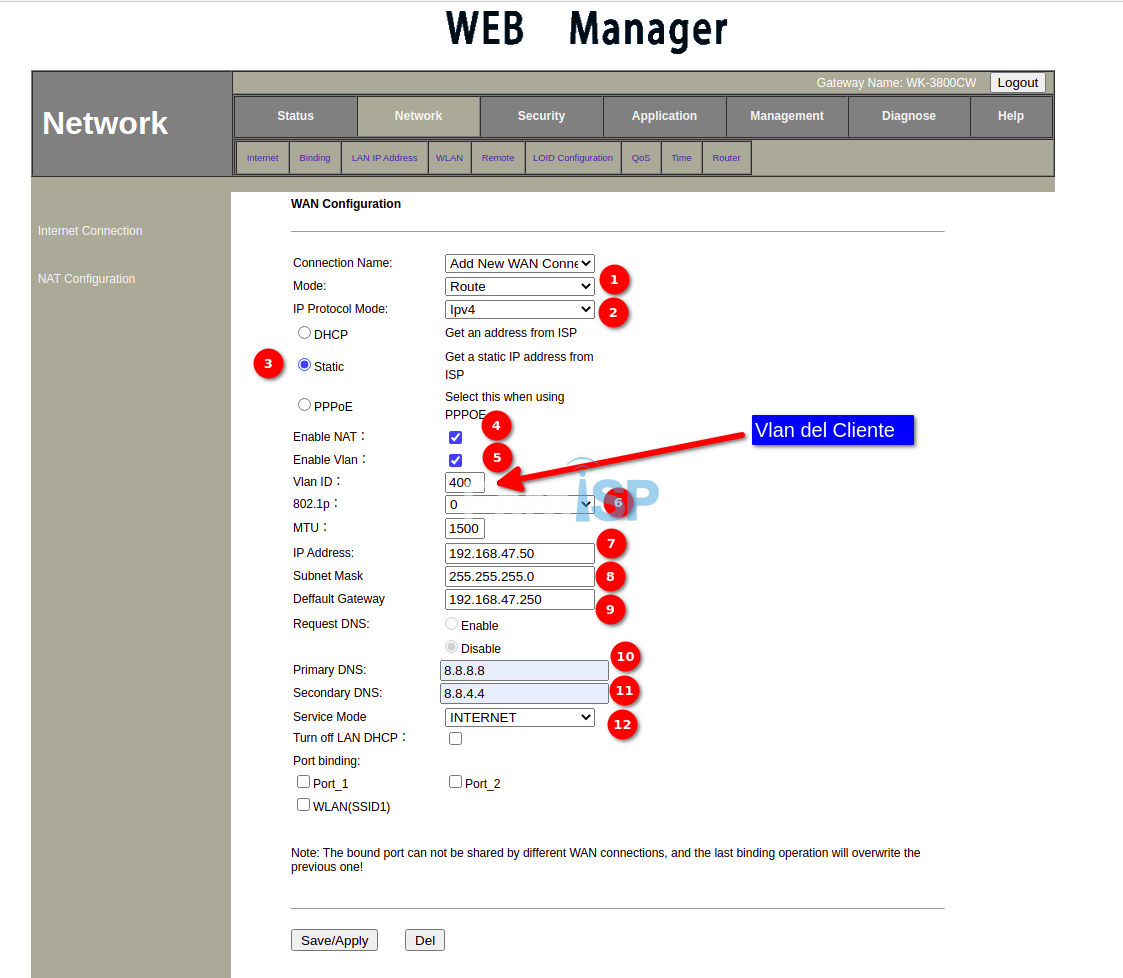Select the Static radio button
Viewport: 1123px width, 978px height.
point(304,365)
